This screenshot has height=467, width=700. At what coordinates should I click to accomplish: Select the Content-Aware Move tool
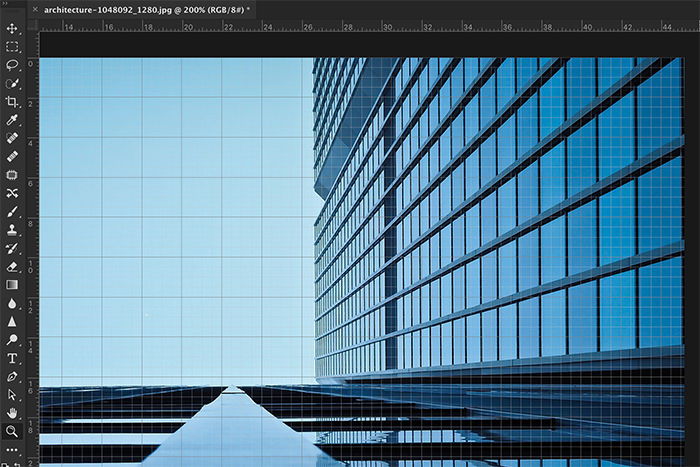(12, 193)
